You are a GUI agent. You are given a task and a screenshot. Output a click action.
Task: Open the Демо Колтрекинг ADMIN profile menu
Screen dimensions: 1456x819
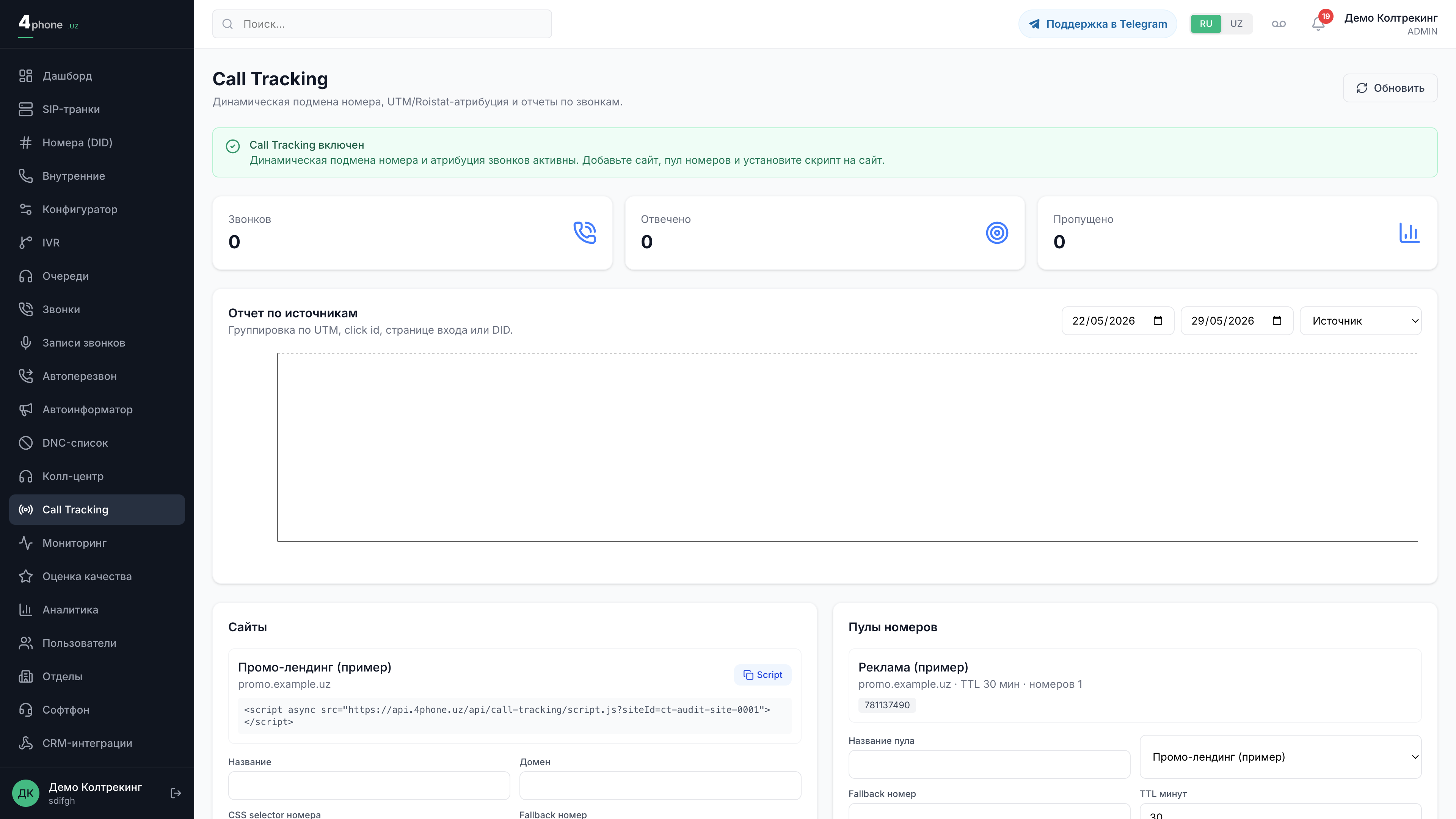point(1390,24)
